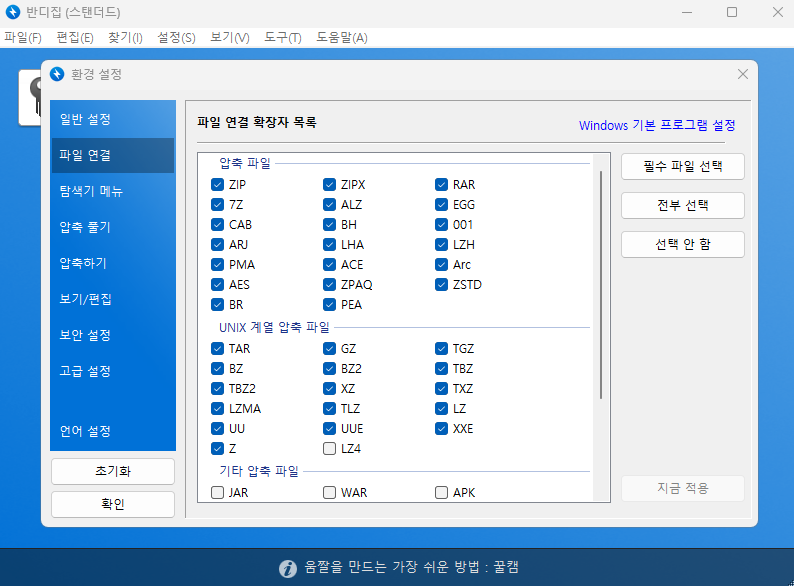
Task: Toggle the ZPAQ checkbox
Action: (x=329, y=285)
